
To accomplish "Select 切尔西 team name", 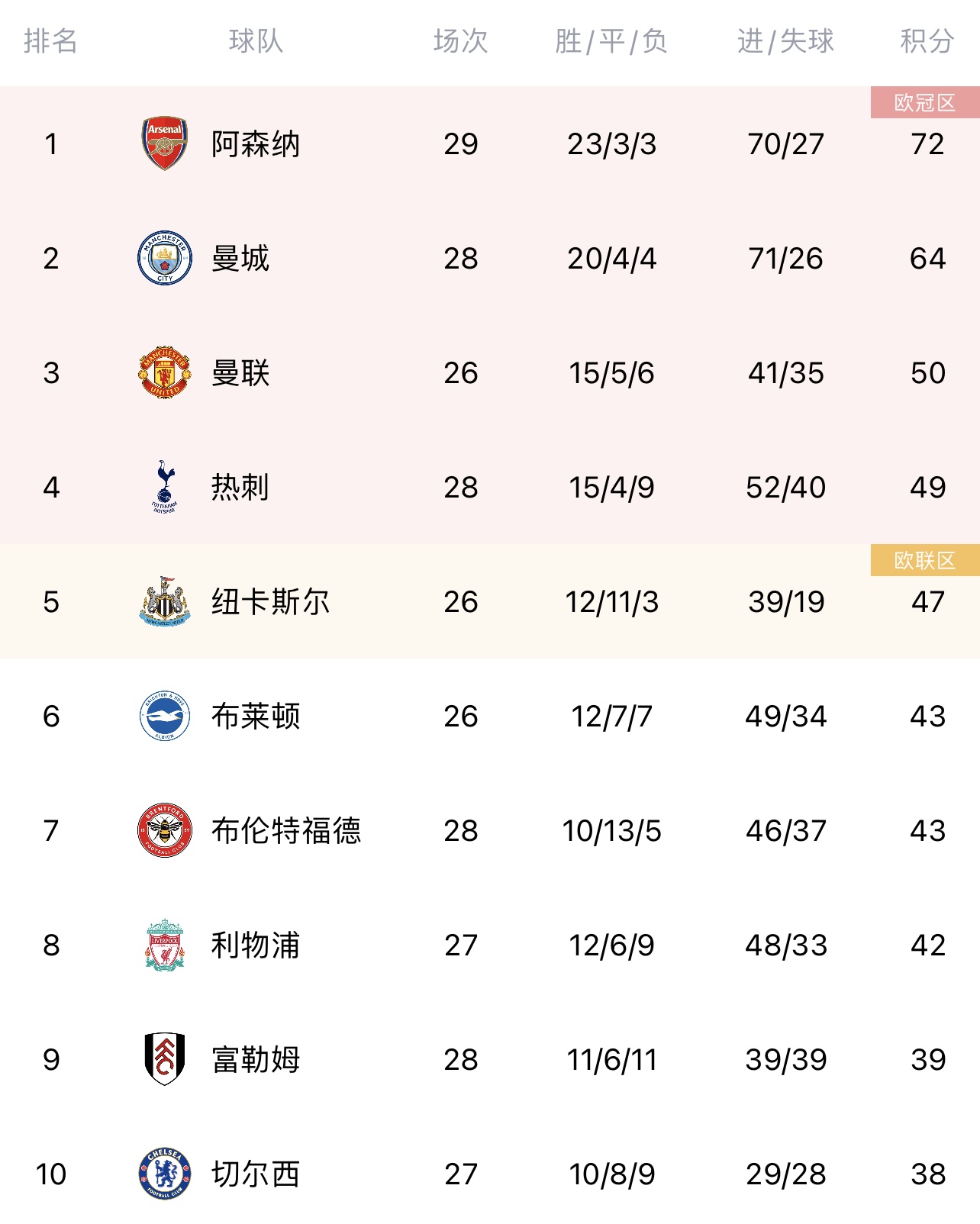I will click(x=256, y=1174).
